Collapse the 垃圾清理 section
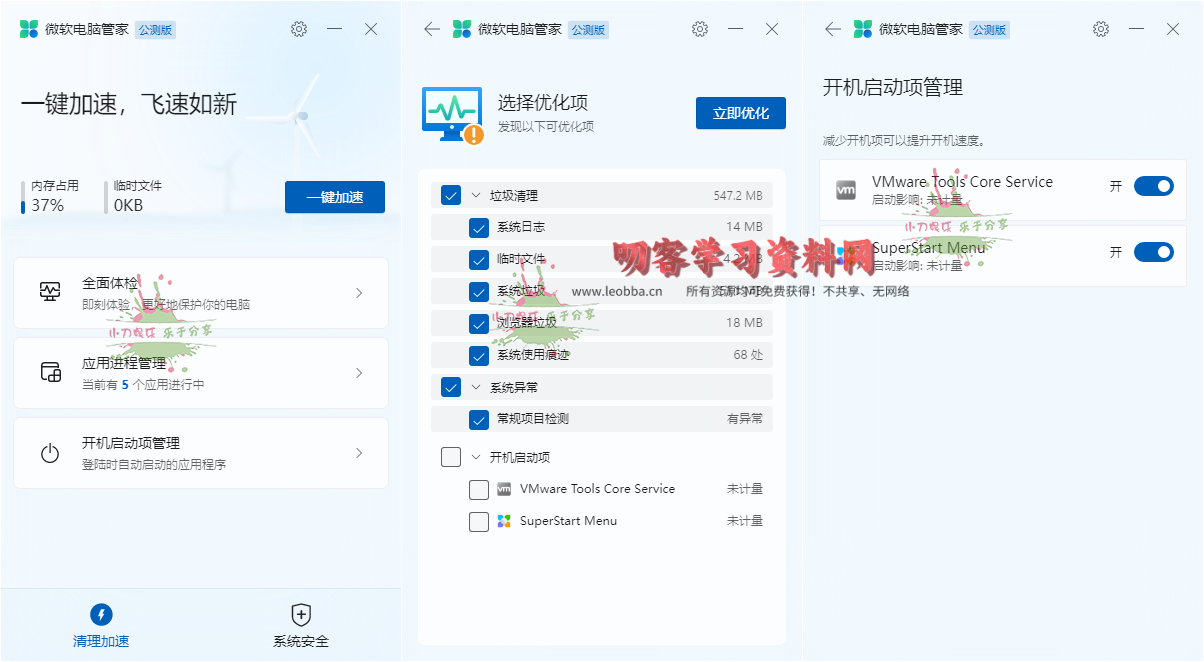 (475, 196)
